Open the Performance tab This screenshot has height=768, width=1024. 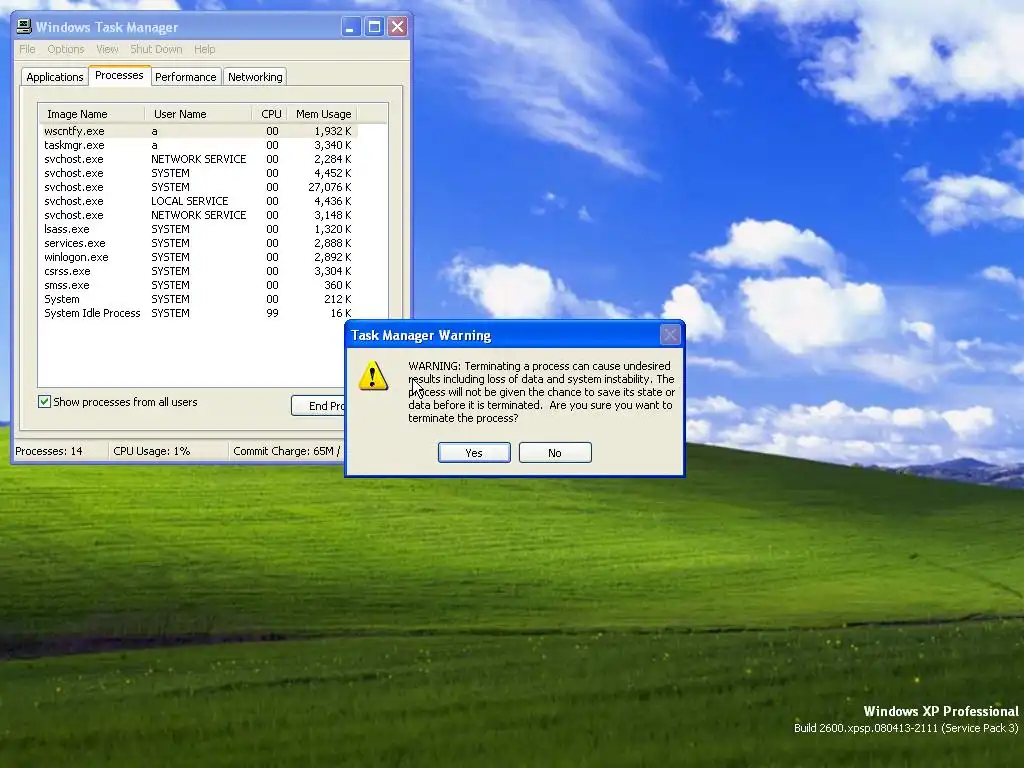tap(185, 77)
